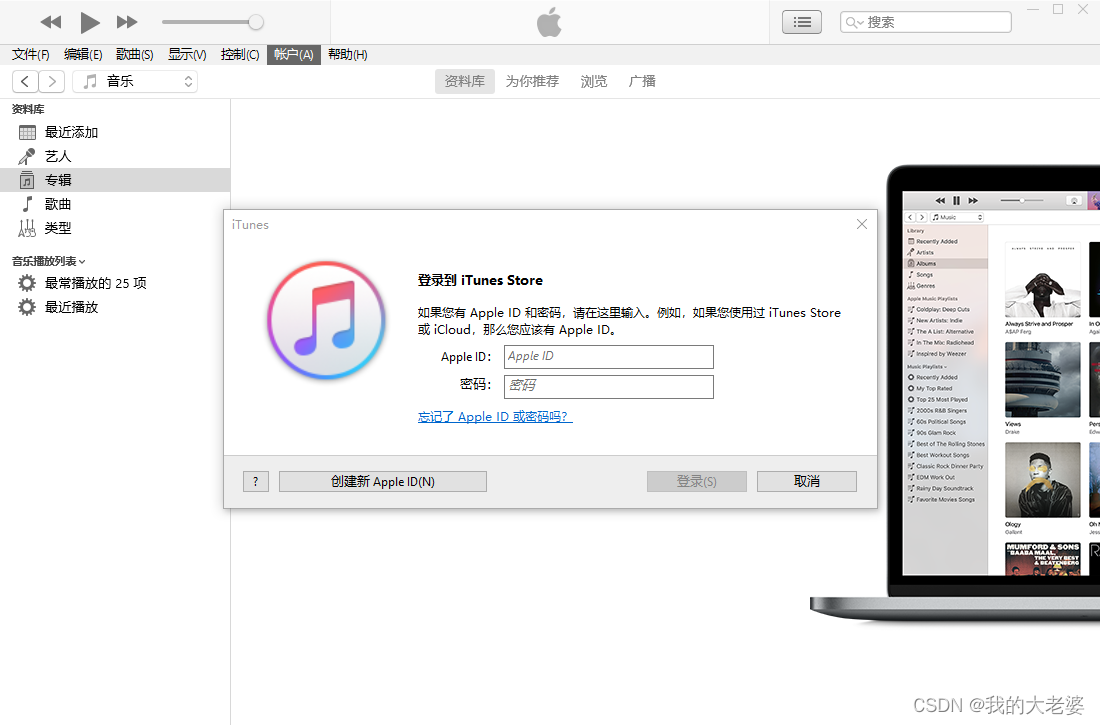Open the 显示(V) menu

(x=187, y=55)
